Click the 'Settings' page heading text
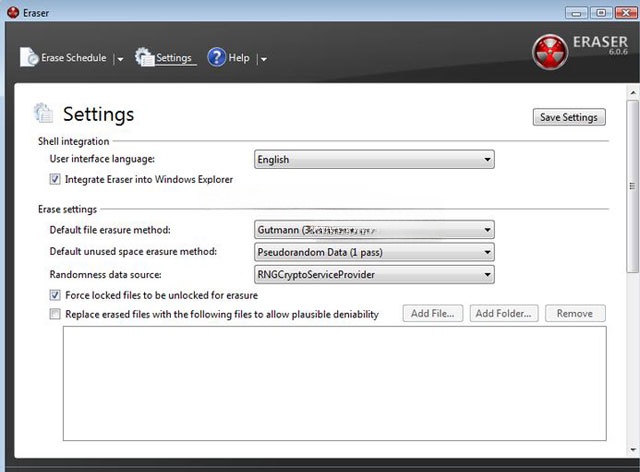 pos(98,114)
